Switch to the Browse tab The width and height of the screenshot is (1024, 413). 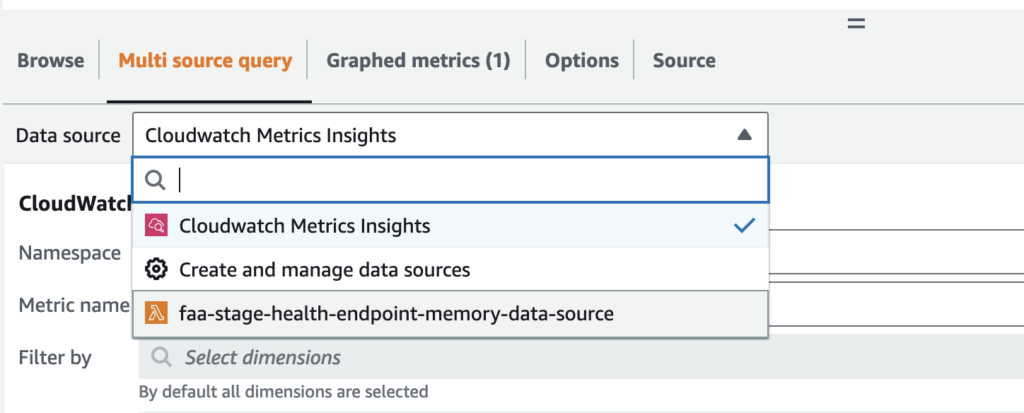pos(50,61)
